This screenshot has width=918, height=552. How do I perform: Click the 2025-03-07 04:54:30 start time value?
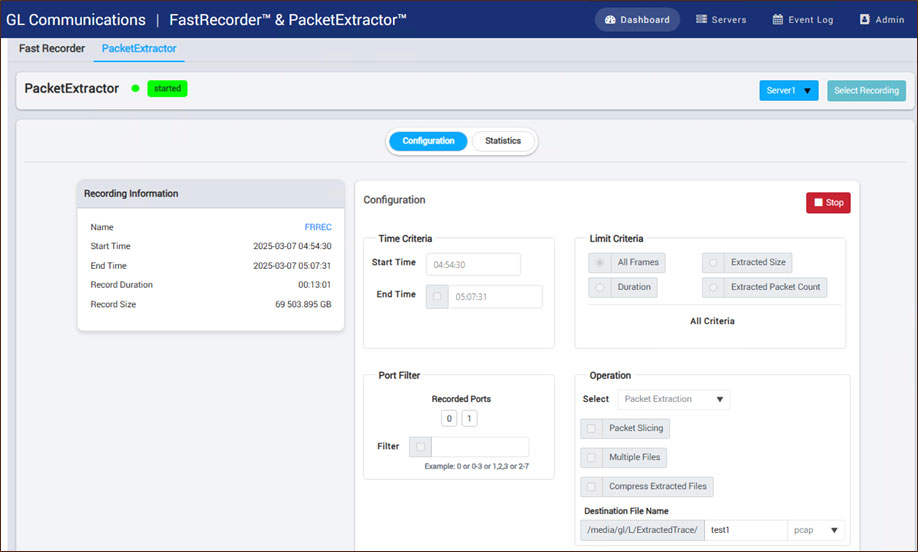tap(292, 246)
